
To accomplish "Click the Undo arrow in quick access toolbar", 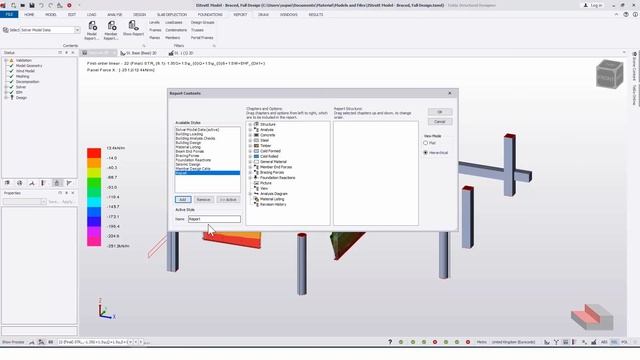I will coord(41,5).
